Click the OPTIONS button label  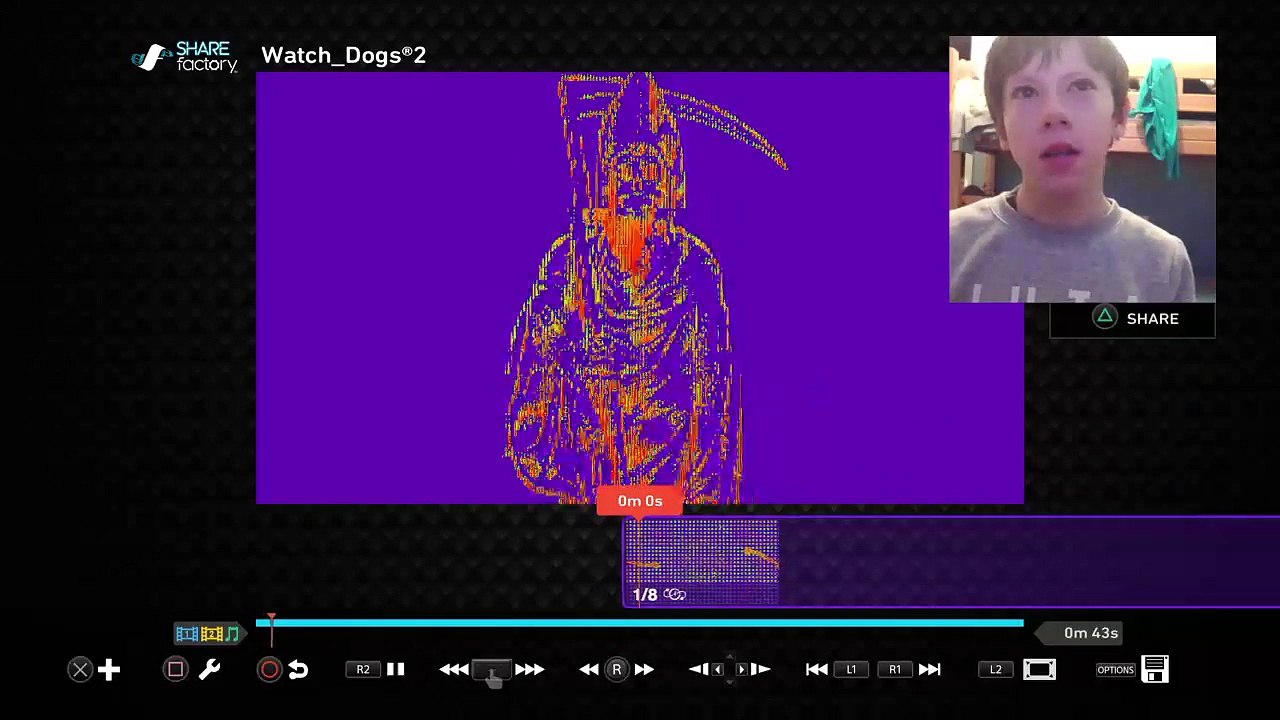1115,669
